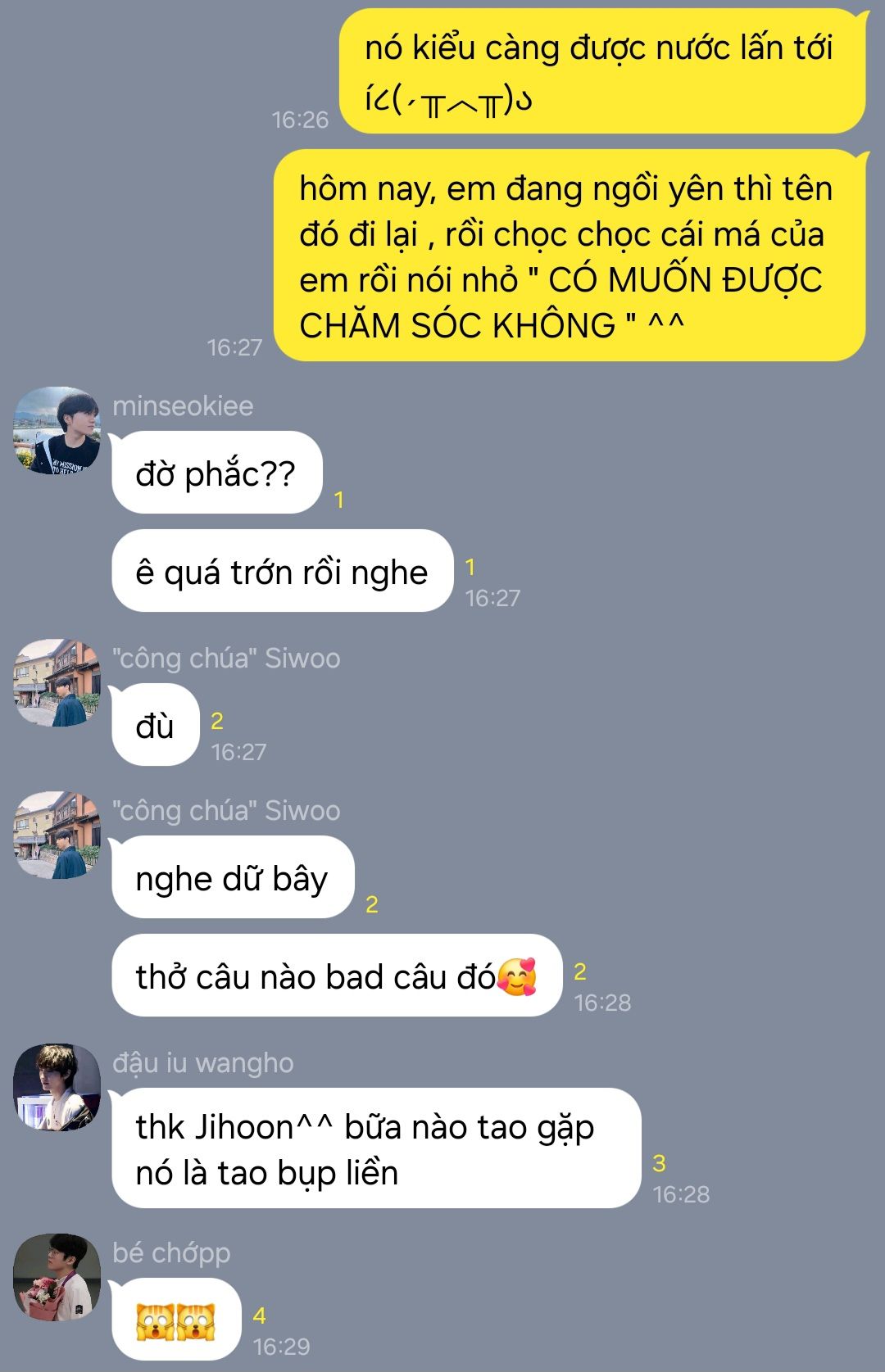Tap the đậu iu wangho sender name
This screenshot has height=1372, width=885.
pos(203,1063)
